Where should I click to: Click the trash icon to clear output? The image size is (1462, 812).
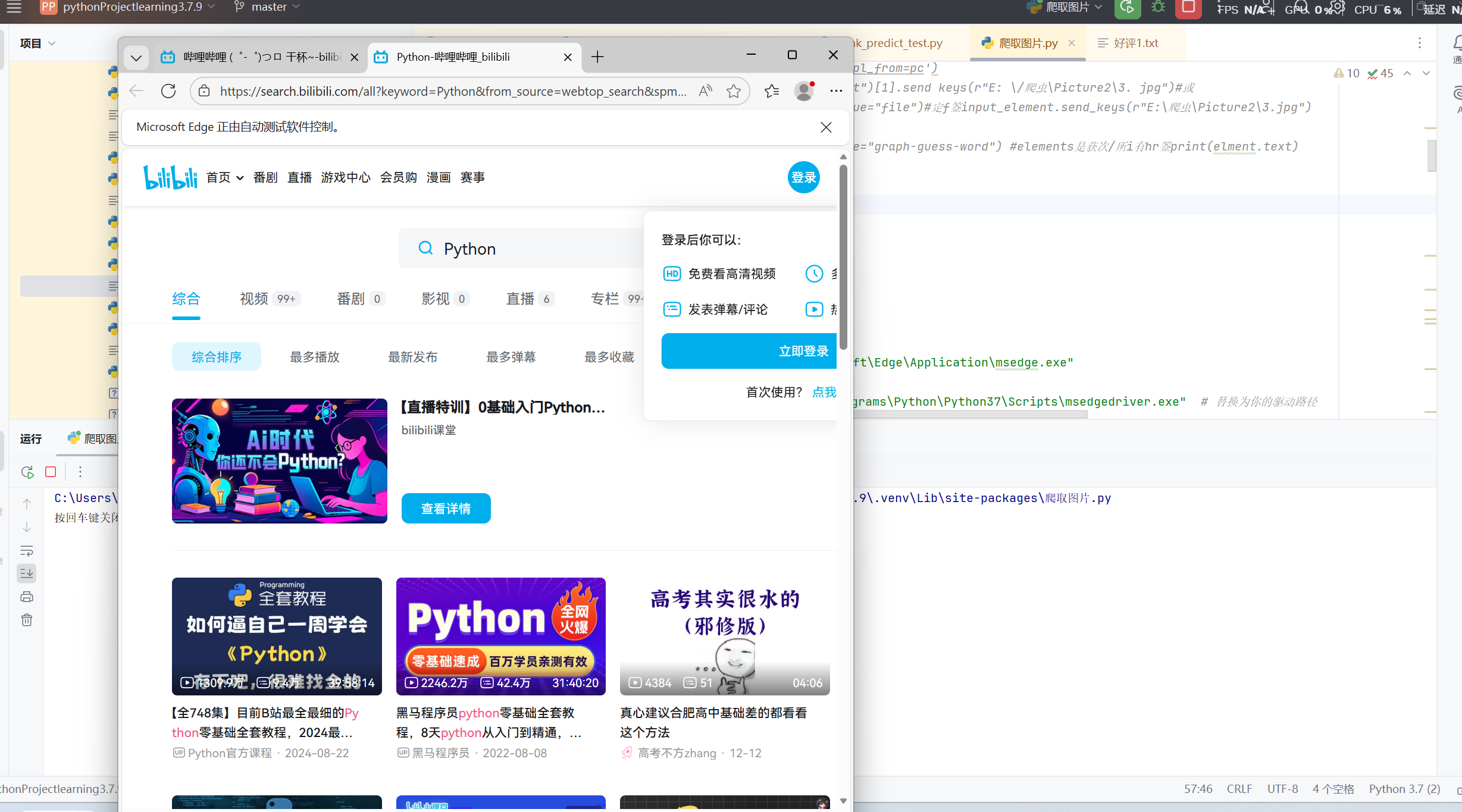point(27,620)
